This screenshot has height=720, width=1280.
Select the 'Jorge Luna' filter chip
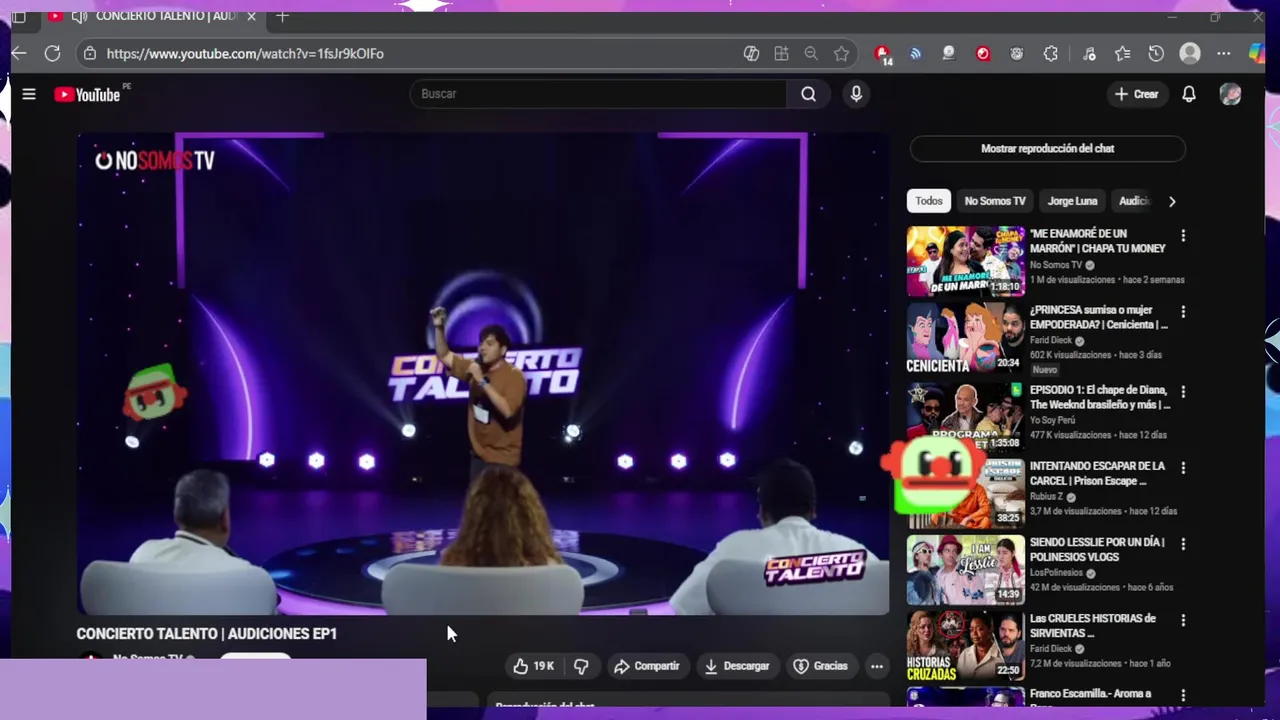click(x=1072, y=201)
